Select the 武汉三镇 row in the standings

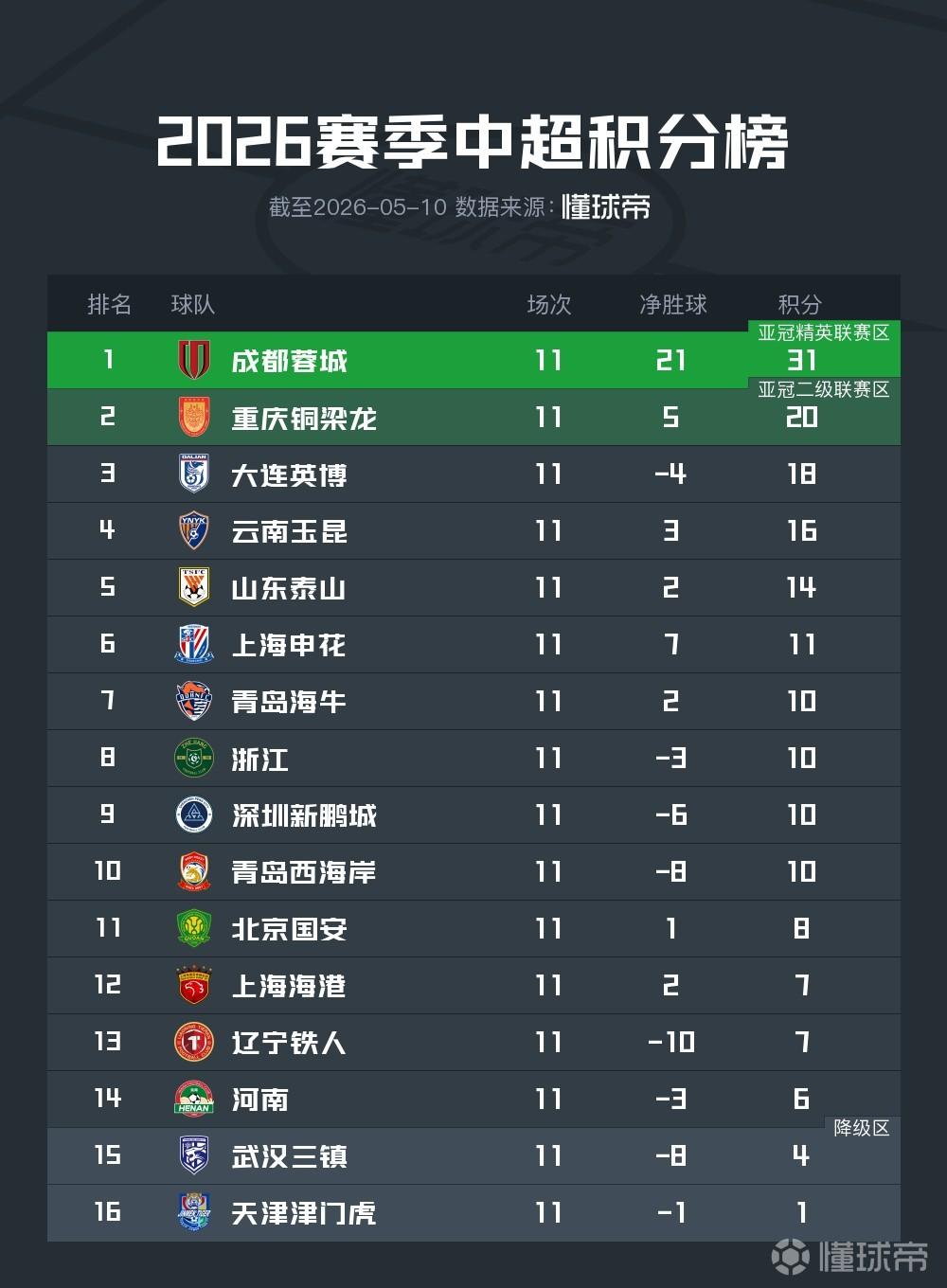tap(473, 1155)
